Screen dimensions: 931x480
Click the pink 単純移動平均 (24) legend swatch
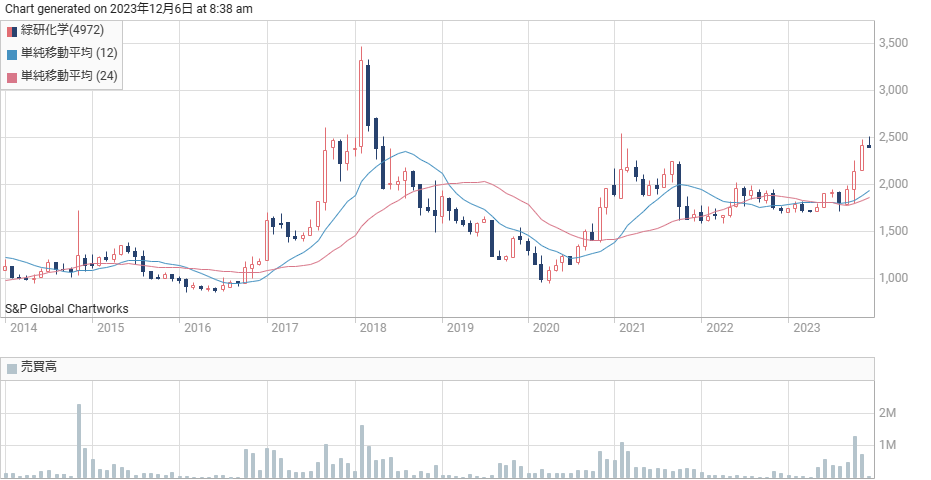12,77
